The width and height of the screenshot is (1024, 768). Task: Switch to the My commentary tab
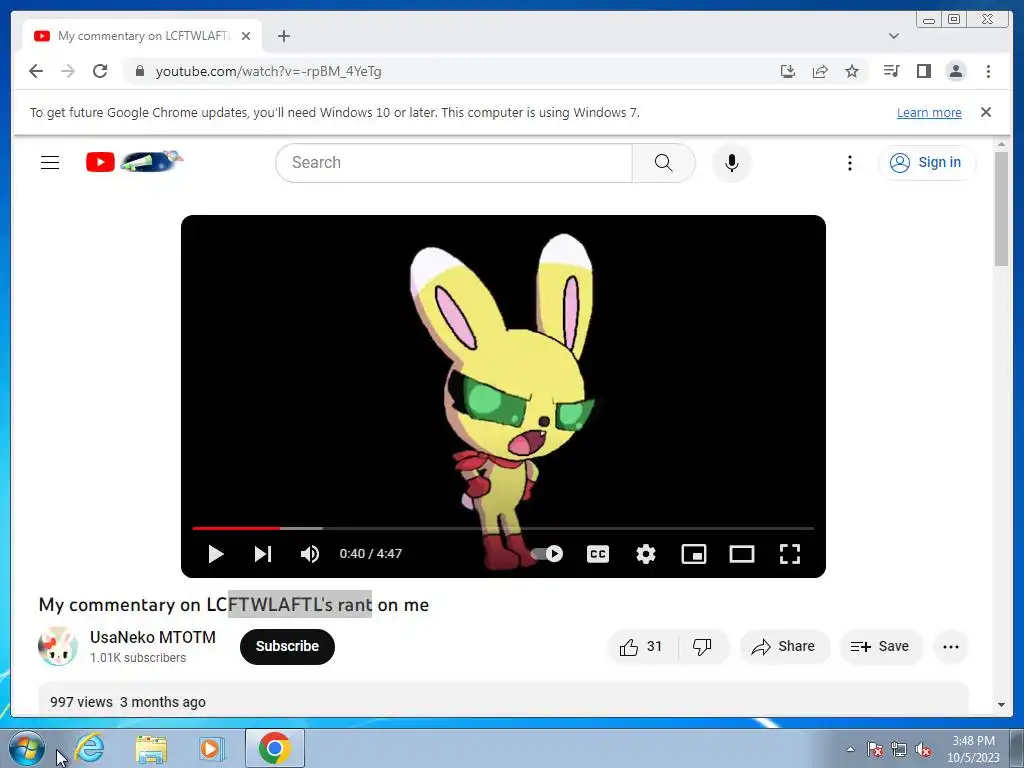click(x=142, y=36)
